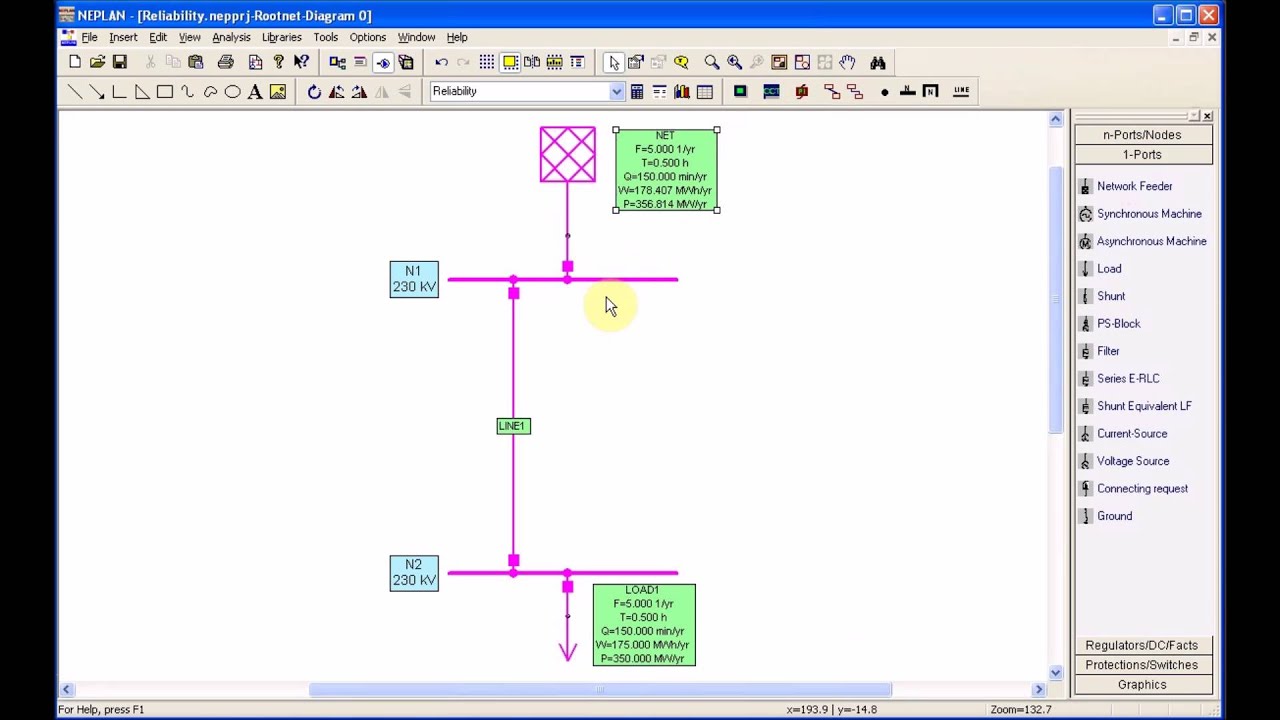
Task: Toggle the highlighted yellow rectangle button
Action: 510,62
